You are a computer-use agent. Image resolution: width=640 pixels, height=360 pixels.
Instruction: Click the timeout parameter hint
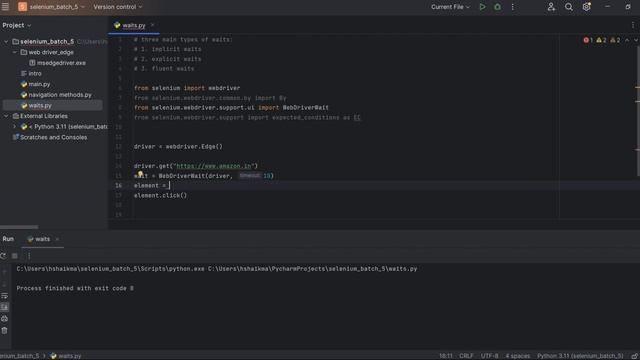(x=249, y=176)
